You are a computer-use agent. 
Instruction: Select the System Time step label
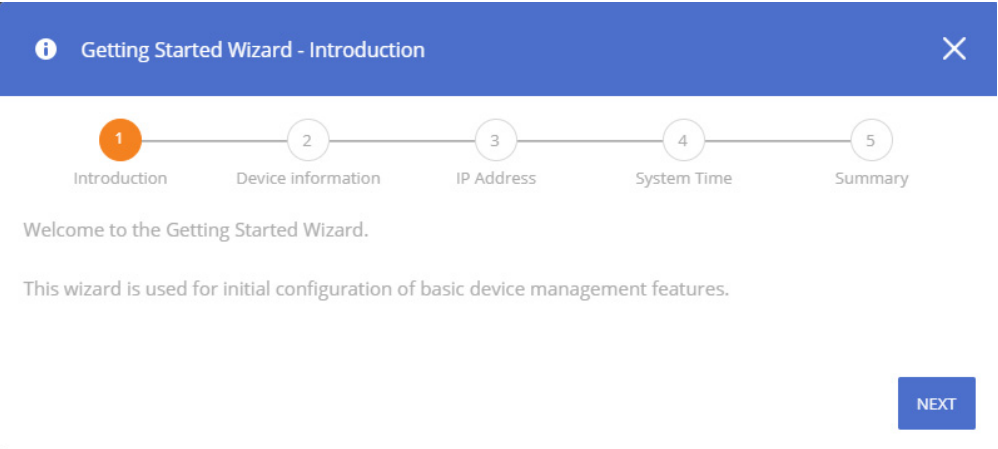[684, 178]
